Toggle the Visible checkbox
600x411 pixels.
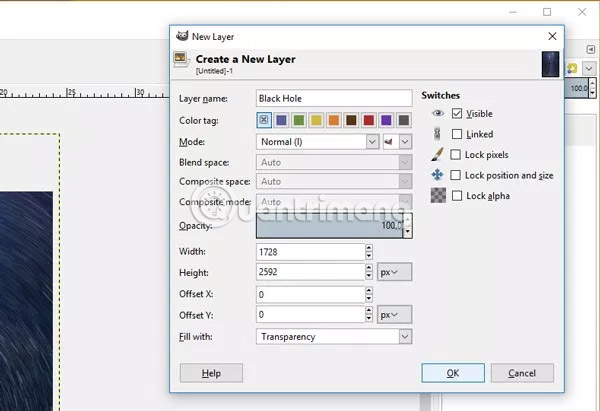457,113
